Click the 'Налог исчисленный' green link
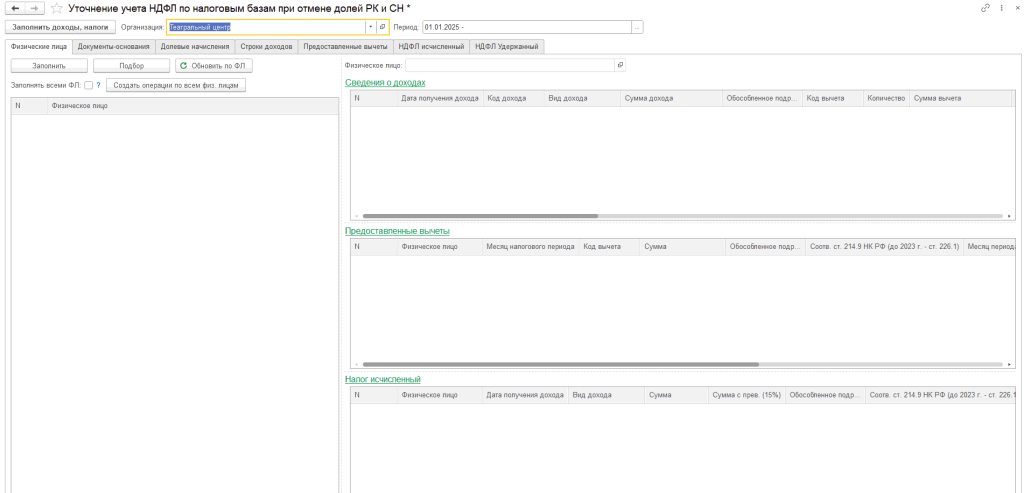 [382, 379]
